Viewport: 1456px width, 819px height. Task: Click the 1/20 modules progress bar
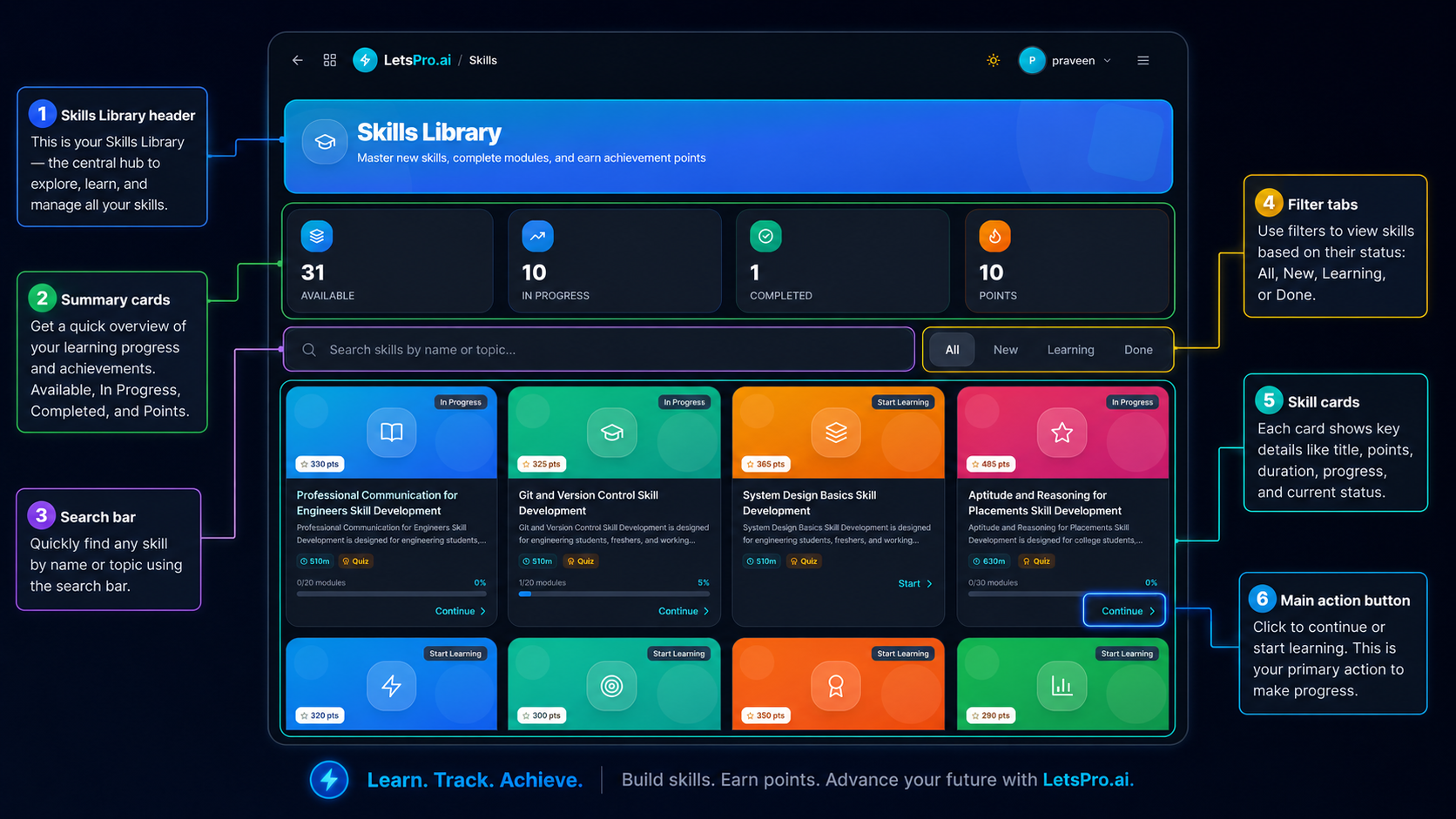click(x=614, y=594)
